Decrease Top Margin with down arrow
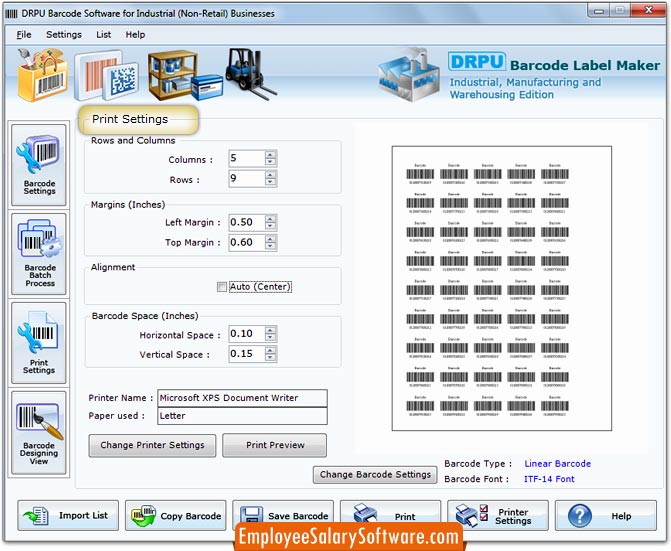Image resolution: width=671 pixels, height=551 pixels. tap(270, 246)
